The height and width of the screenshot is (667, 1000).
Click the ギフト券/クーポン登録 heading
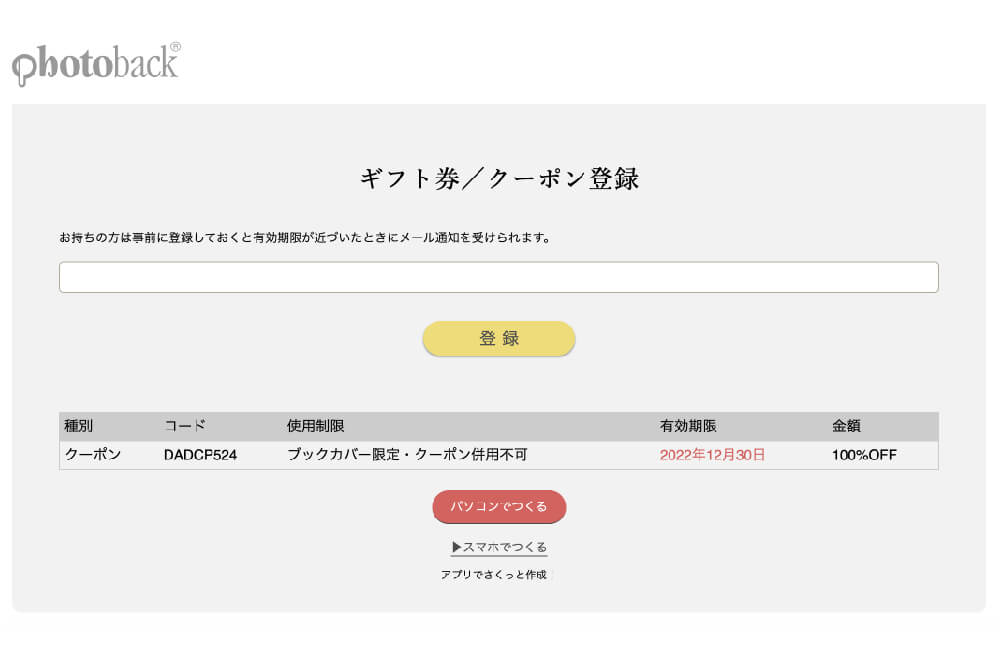[499, 179]
